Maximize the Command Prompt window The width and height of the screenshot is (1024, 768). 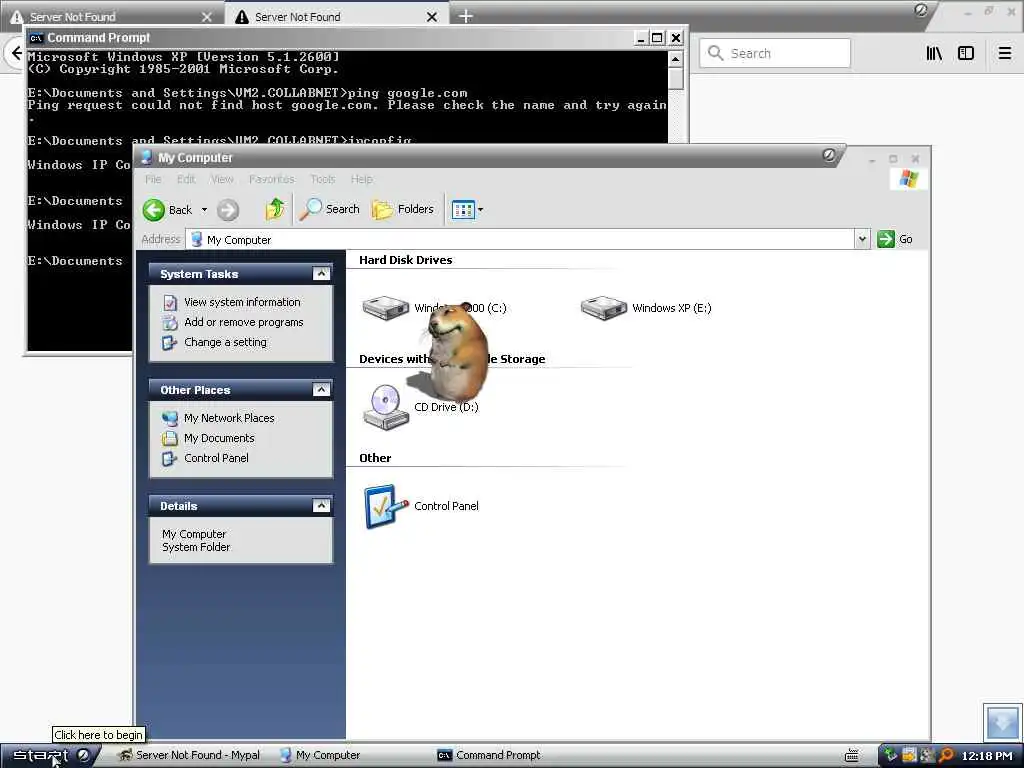[x=658, y=38]
